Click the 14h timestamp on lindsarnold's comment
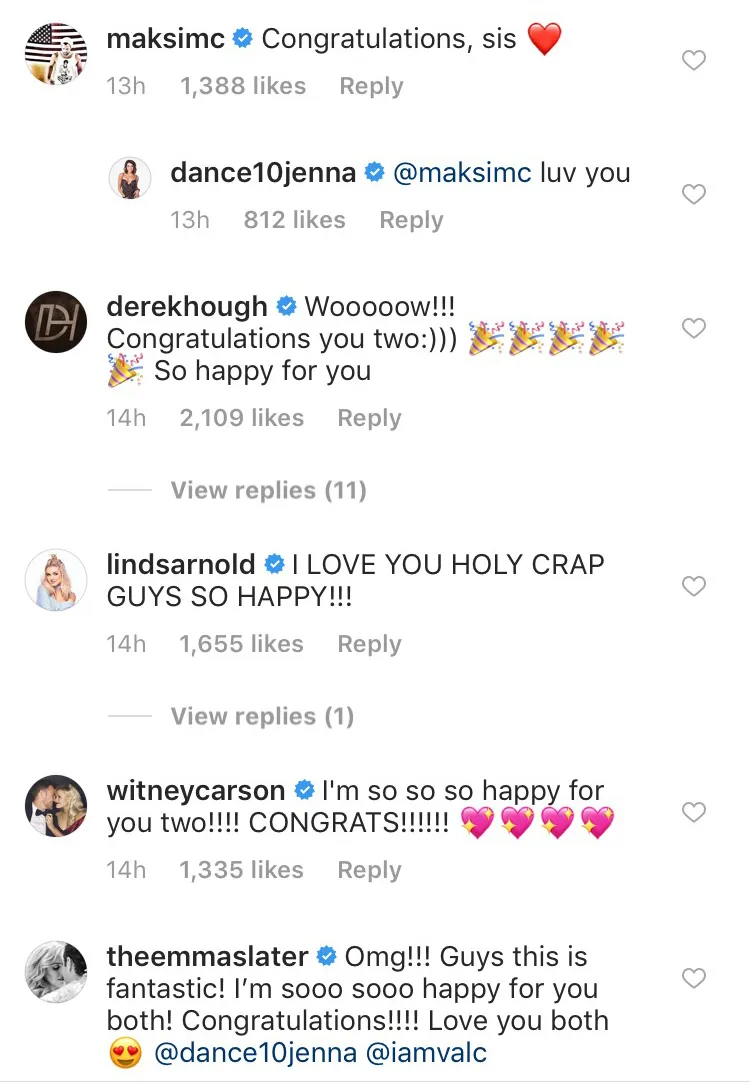750x1082 pixels. 125,644
